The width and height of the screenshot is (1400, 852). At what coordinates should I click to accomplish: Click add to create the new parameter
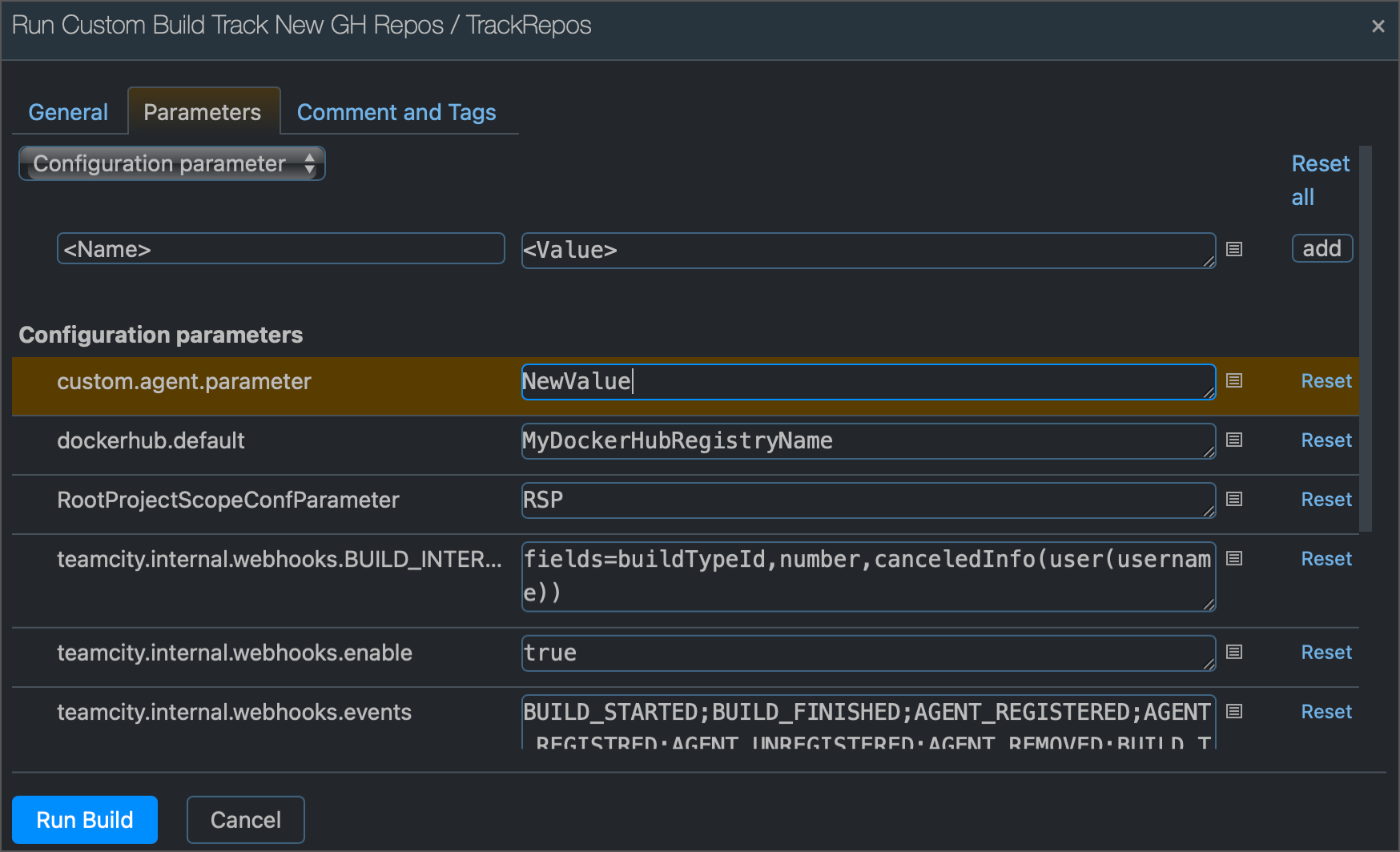[1322, 248]
